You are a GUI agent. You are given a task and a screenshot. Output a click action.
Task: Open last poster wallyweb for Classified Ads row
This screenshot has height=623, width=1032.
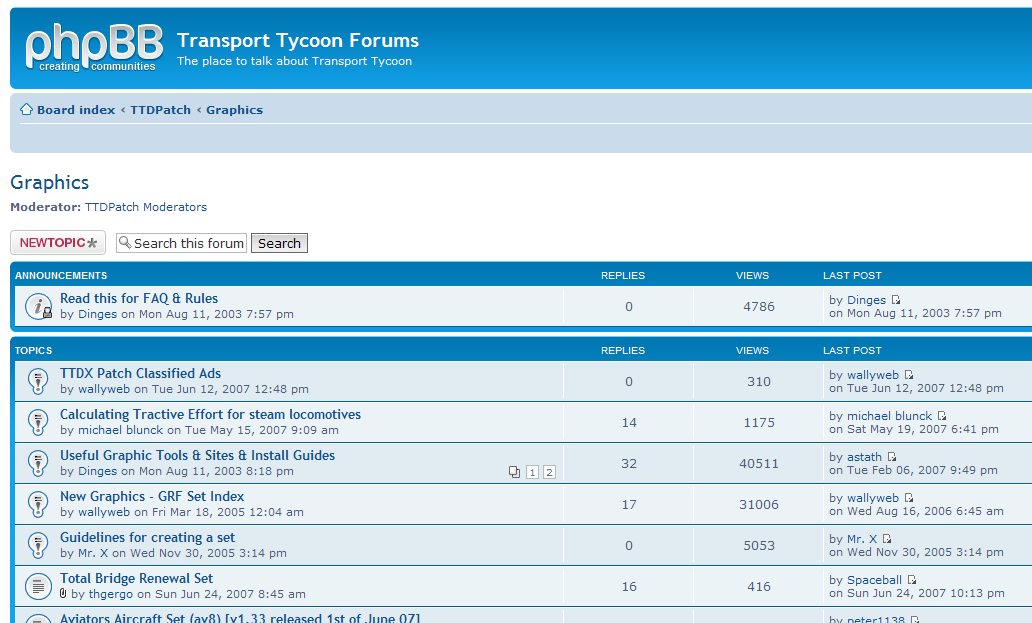(873, 375)
